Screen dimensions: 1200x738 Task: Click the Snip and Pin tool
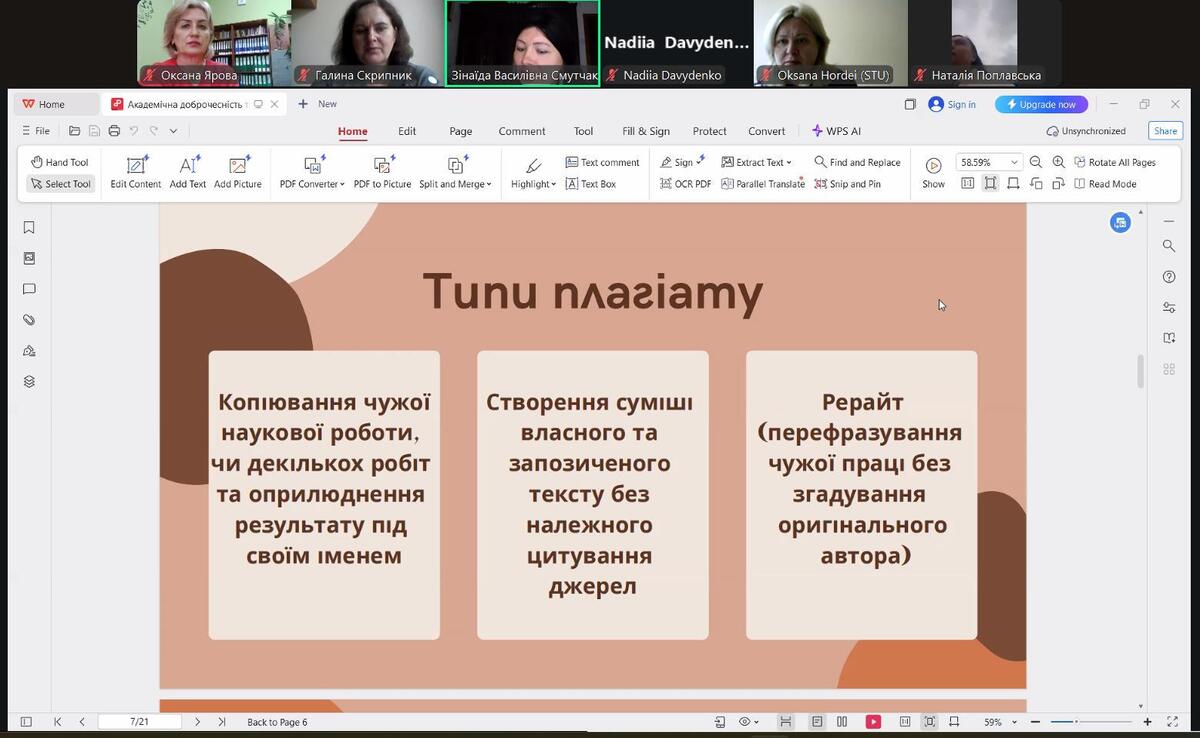[848, 184]
